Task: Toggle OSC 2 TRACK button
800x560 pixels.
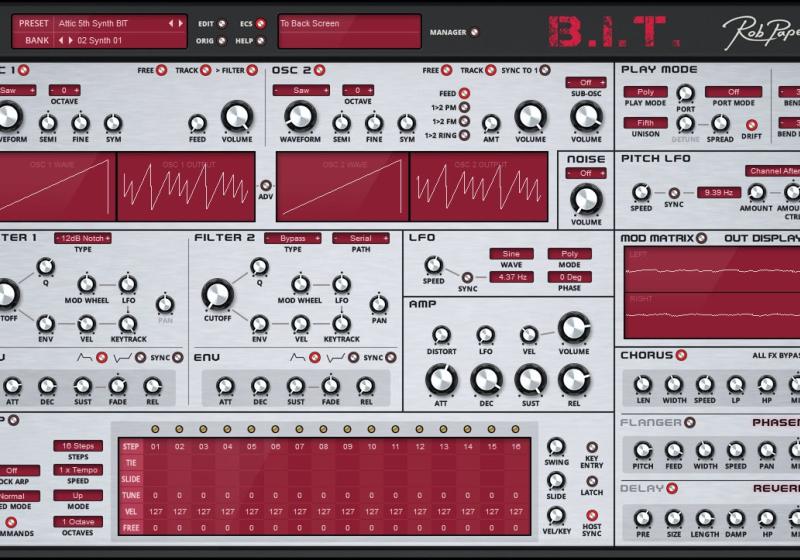Action: click(x=491, y=70)
